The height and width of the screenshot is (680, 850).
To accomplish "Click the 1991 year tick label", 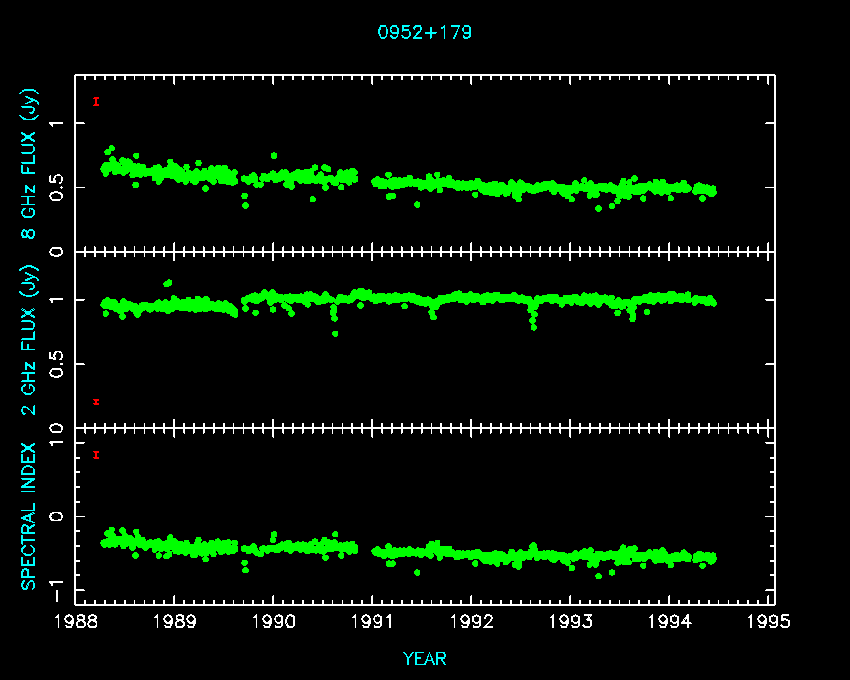I will click(373, 622).
